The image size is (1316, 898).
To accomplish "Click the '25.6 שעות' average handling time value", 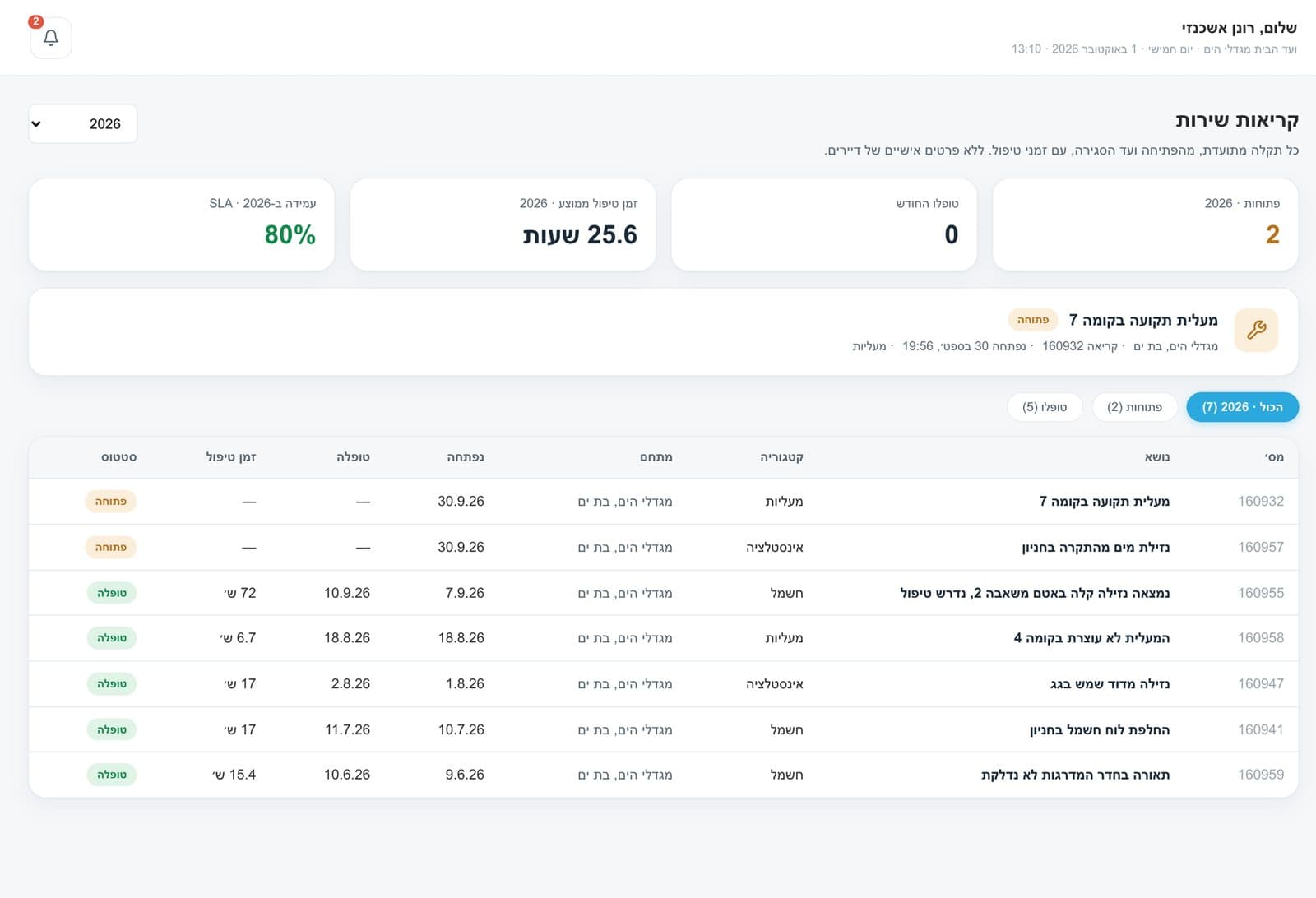I will click(580, 235).
